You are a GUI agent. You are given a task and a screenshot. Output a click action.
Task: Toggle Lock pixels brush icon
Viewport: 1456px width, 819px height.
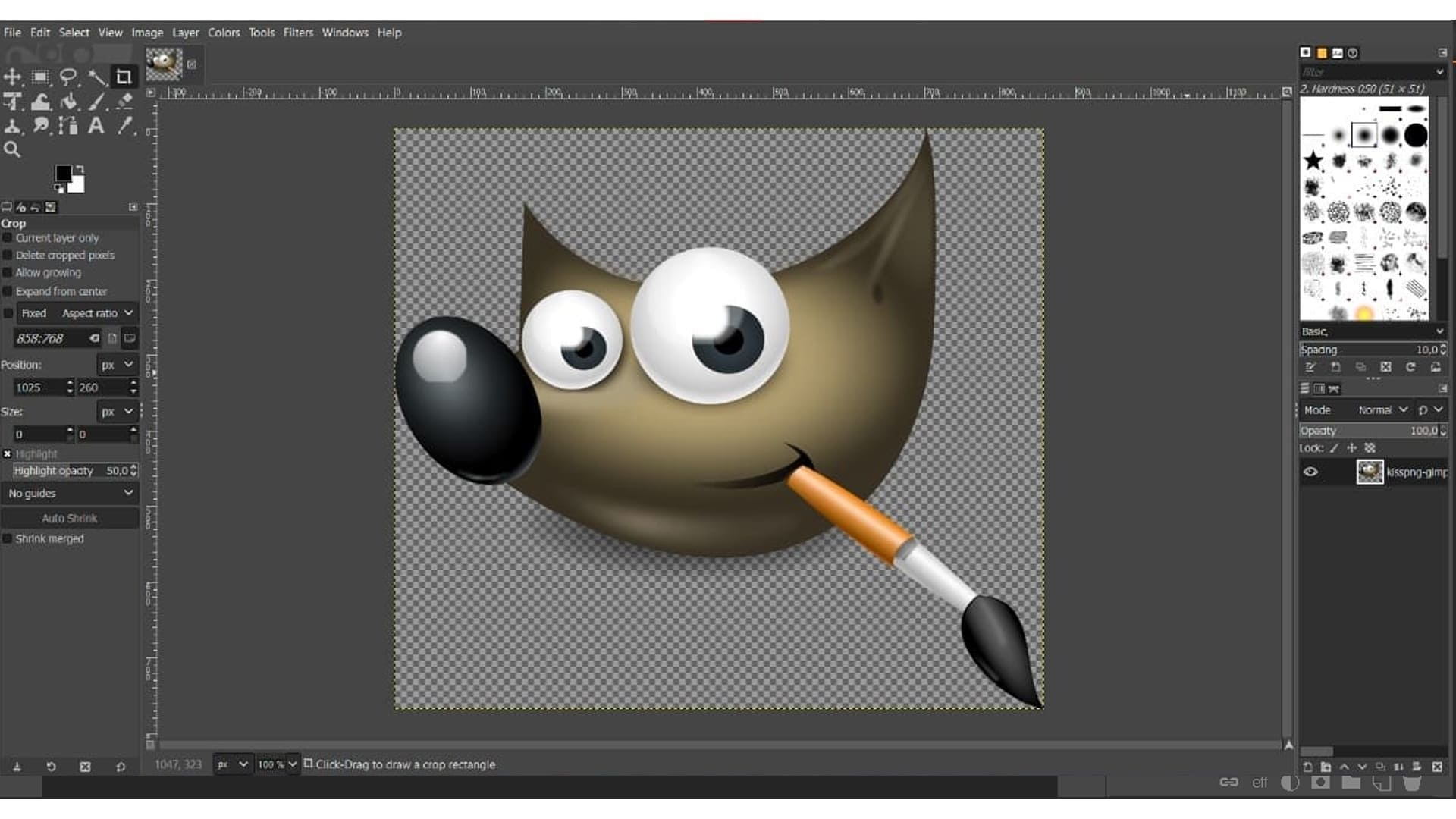pyautogui.click(x=1334, y=448)
